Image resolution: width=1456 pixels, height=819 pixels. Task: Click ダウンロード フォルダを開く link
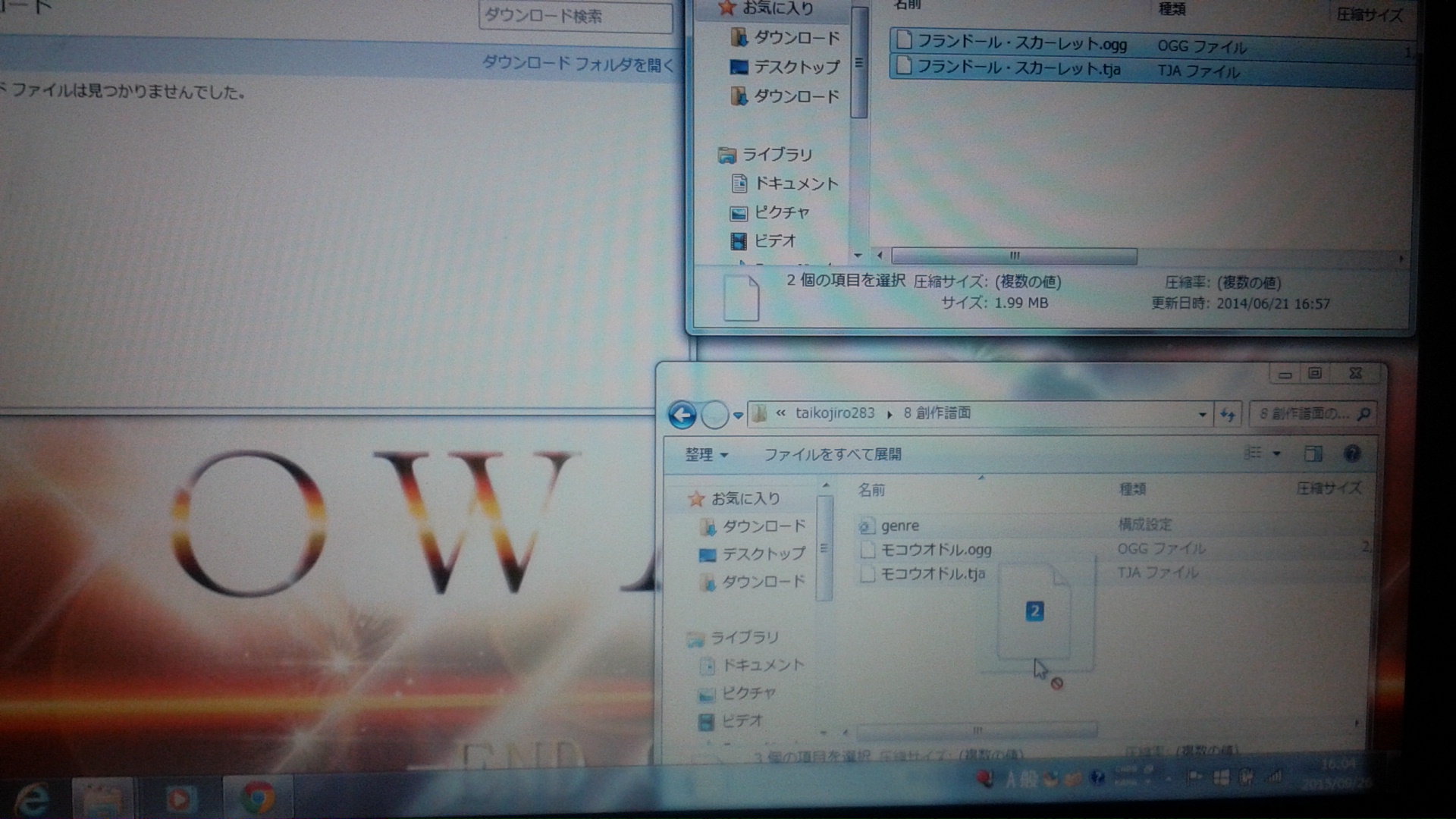click(x=577, y=64)
